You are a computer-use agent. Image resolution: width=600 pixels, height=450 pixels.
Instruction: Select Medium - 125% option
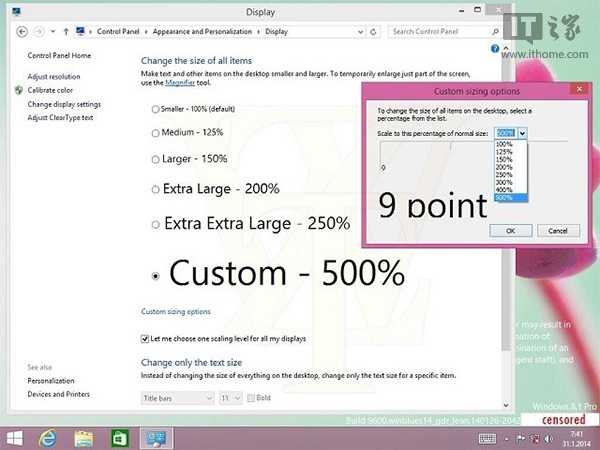[x=155, y=133]
